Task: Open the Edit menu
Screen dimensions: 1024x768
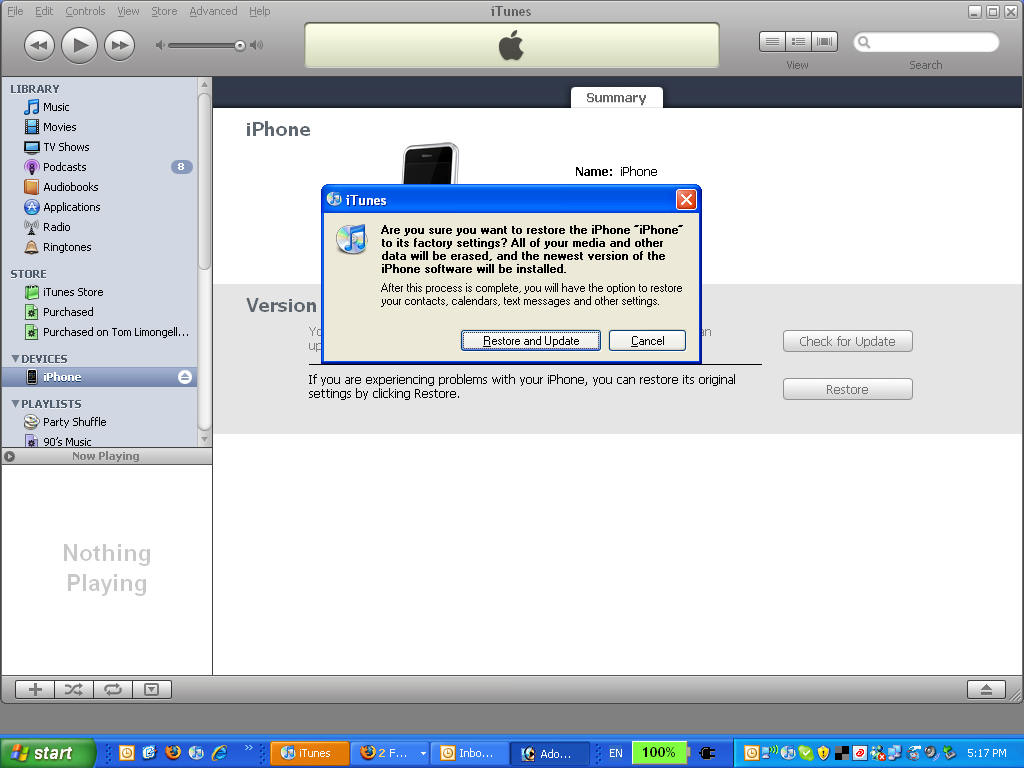Action: click(x=44, y=11)
